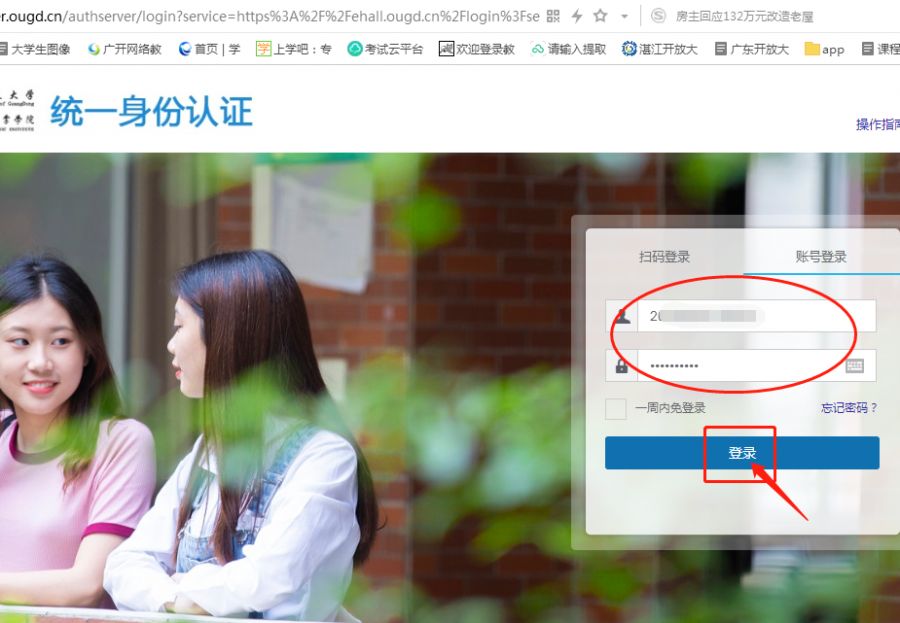This screenshot has height=623, width=900.
Task: Click the lightning bolt speed-mode icon
Action: click(x=577, y=16)
